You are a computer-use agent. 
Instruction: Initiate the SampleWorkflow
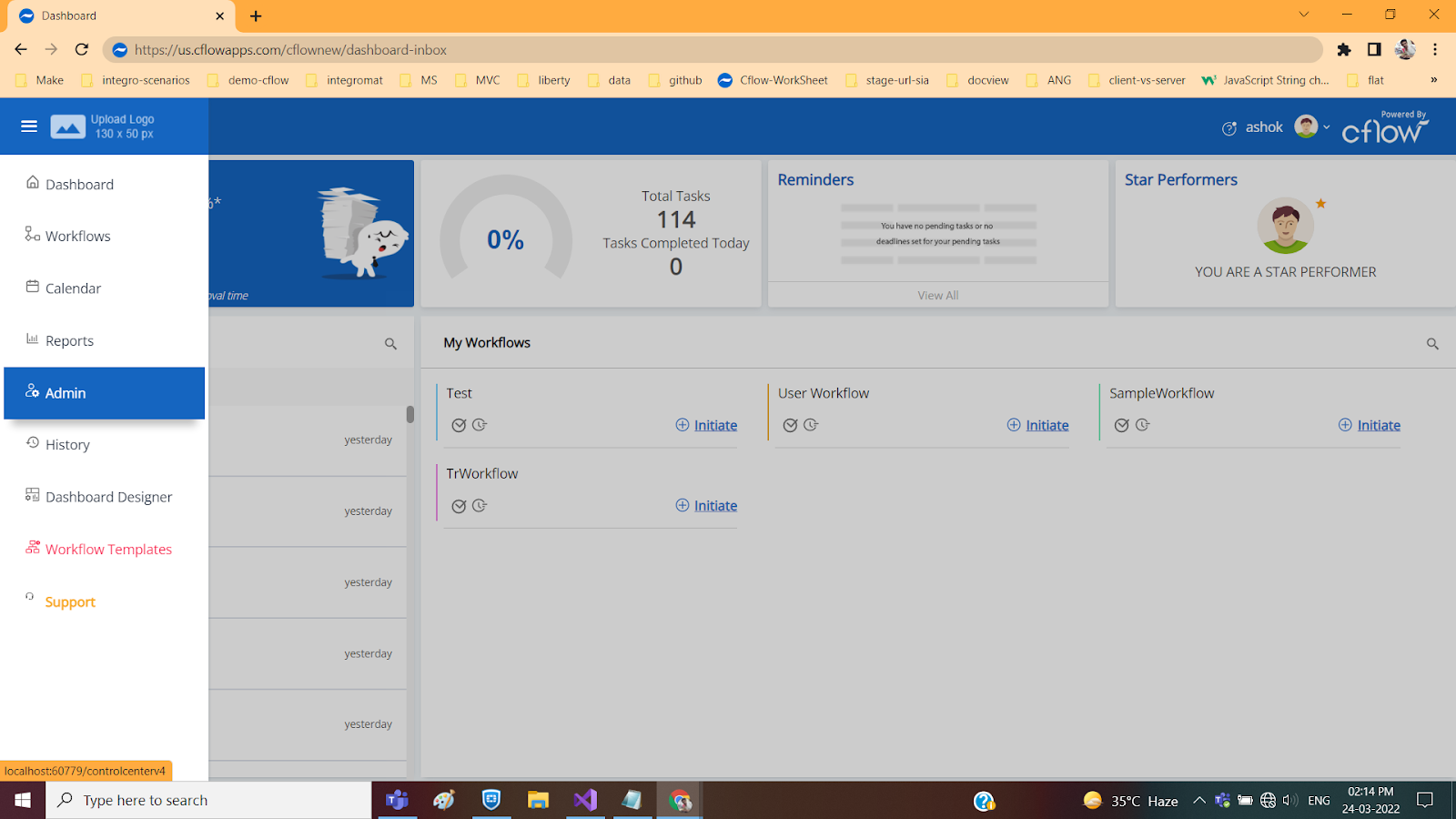(x=1370, y=425)
